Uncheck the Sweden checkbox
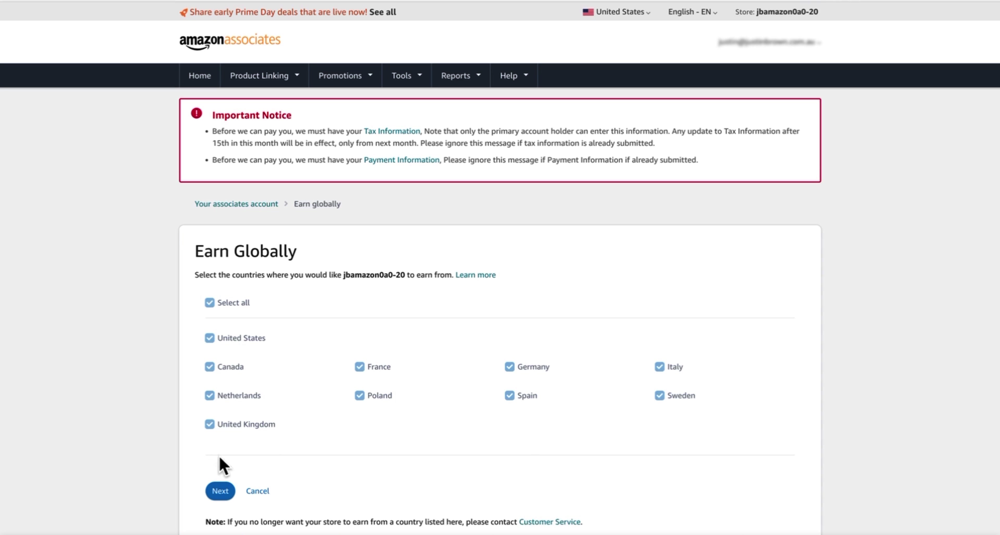Image resolution: width=1000 pixels, height=535 pixels. [659, 395]
